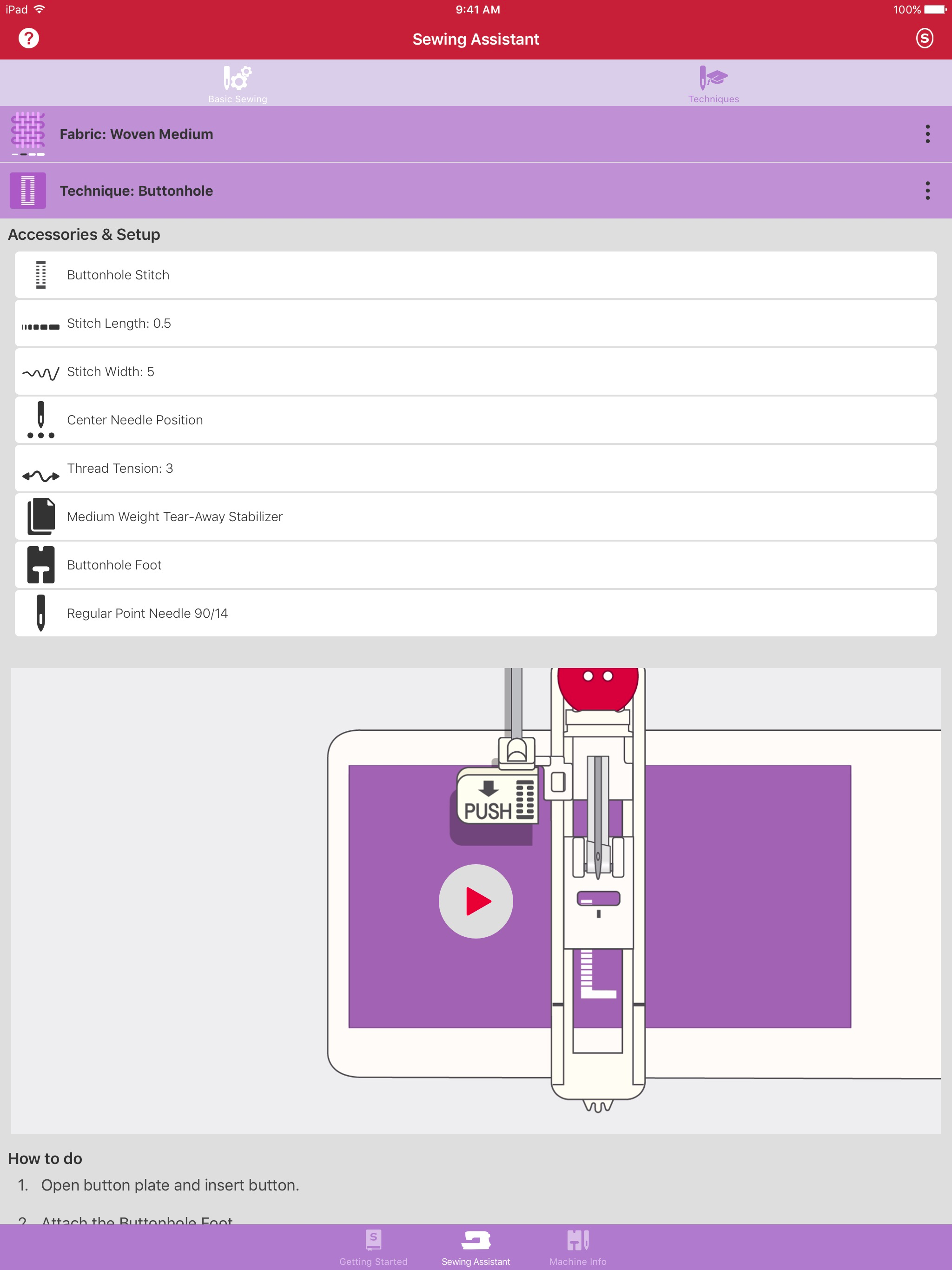Select Regular Point Needle 90/14 text

[x=147, y=613]
